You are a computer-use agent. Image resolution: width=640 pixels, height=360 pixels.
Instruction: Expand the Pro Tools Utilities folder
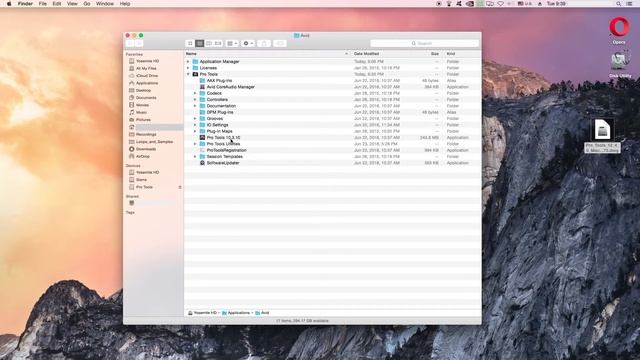[x=195, y=144]
